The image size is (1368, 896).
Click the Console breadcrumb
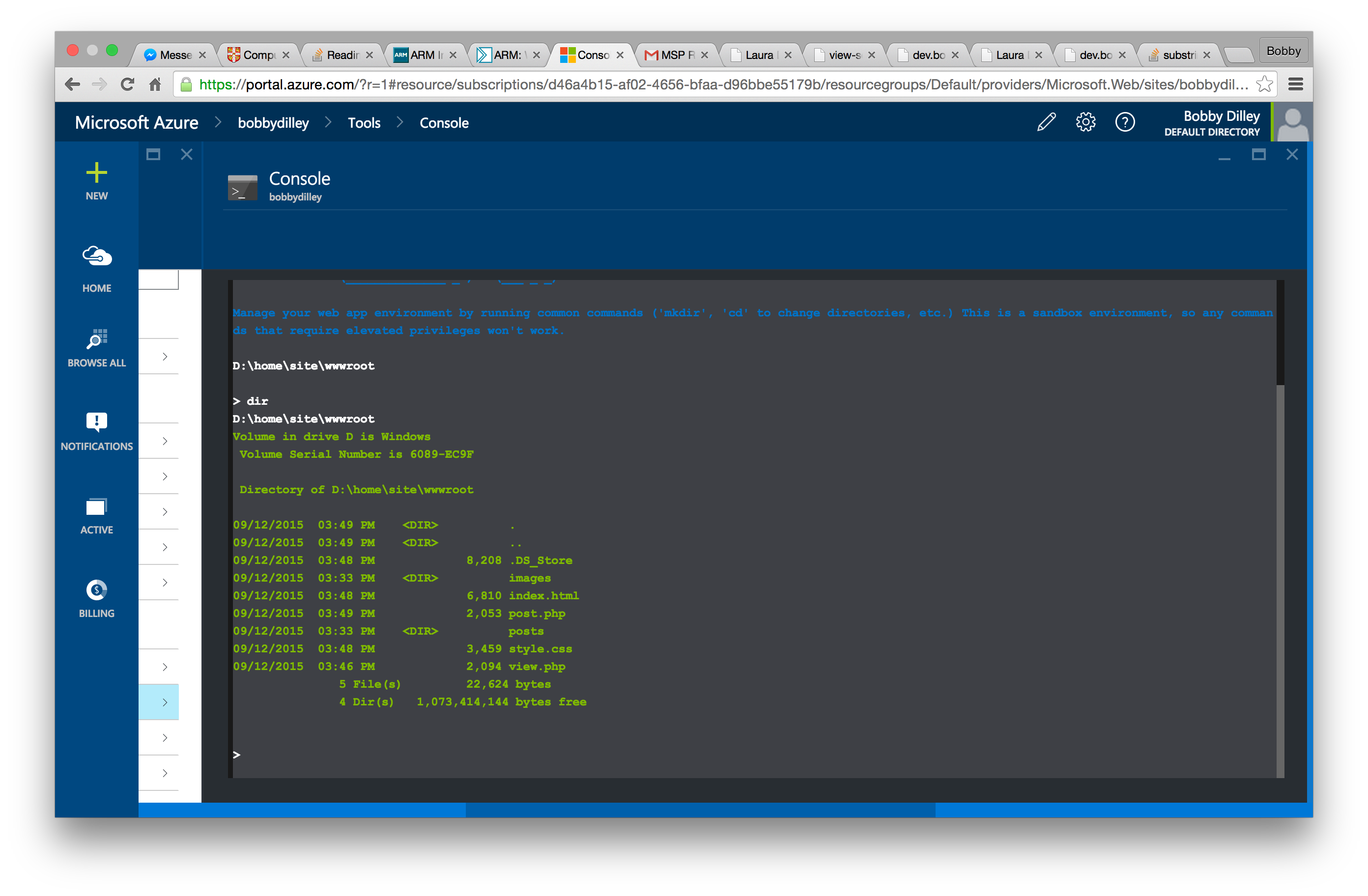(444, 123)
